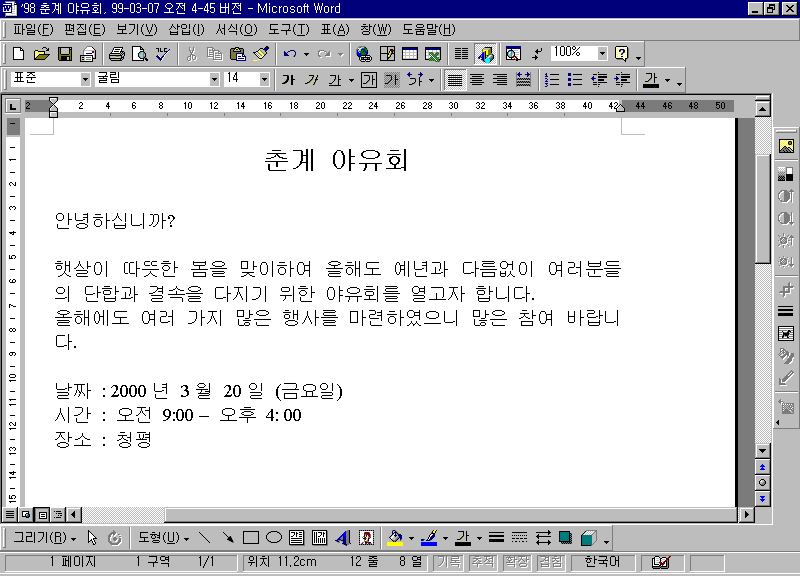
Task: Select the Arrow drawing tool
Action: tap(228, 538)
